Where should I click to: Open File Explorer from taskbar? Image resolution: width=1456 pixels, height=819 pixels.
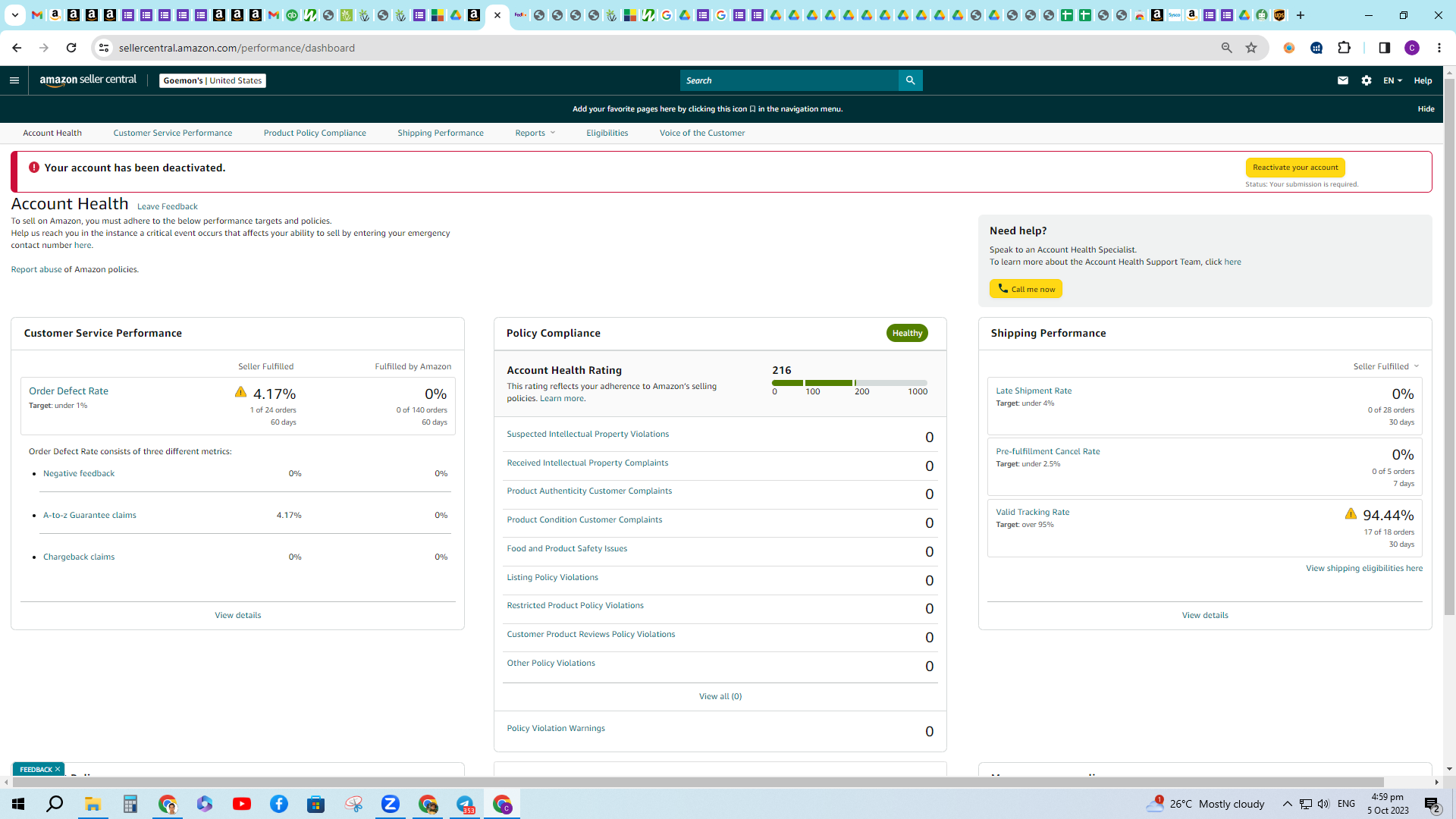point(93,804)
